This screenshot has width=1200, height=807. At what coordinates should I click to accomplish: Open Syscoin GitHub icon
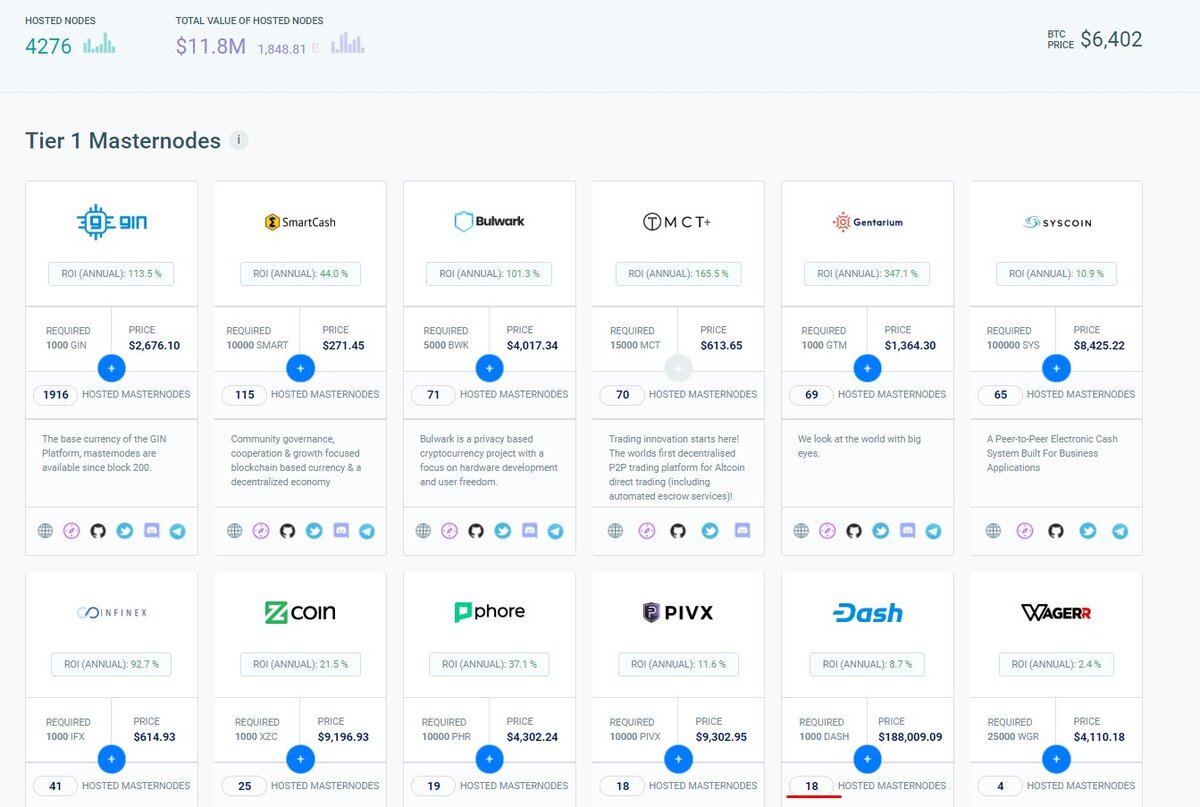click(x=1056, y=532)
